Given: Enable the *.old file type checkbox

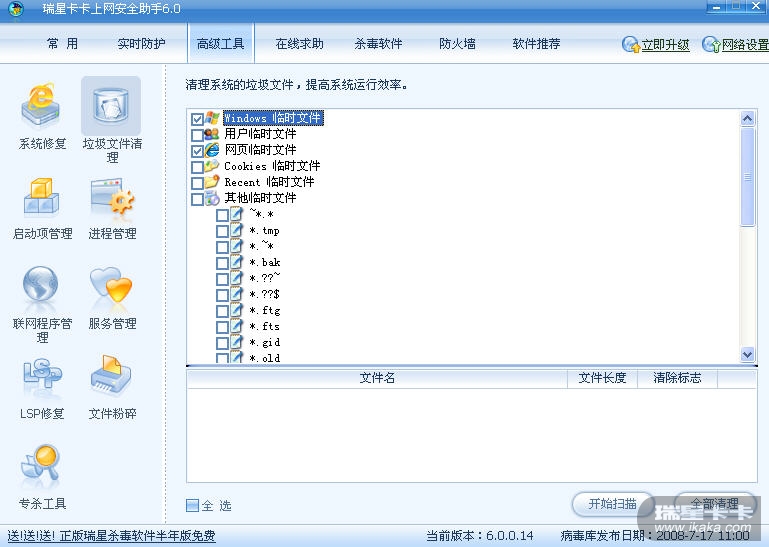Looking at the screenshot, I should pos(222,358).
